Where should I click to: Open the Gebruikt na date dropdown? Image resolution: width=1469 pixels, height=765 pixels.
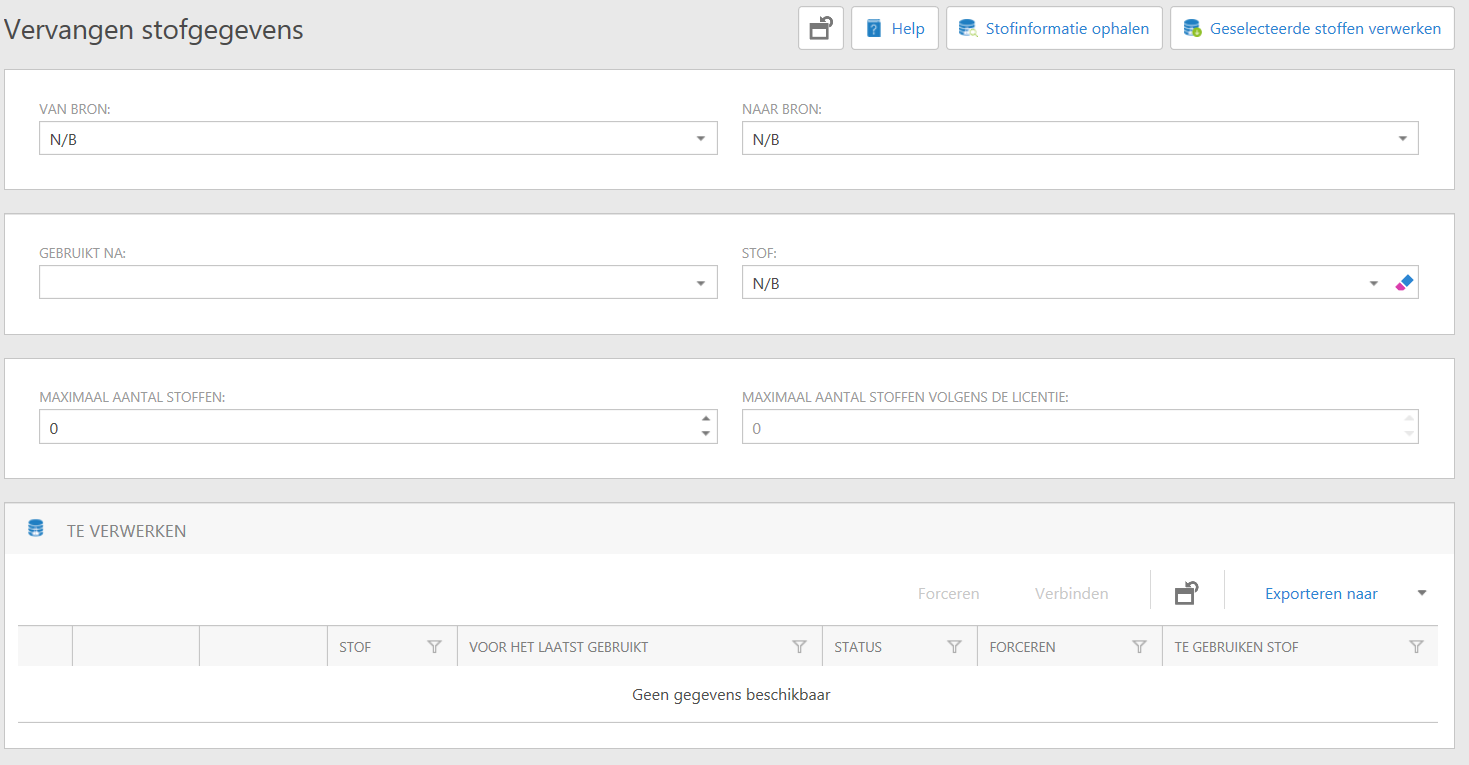701,283
